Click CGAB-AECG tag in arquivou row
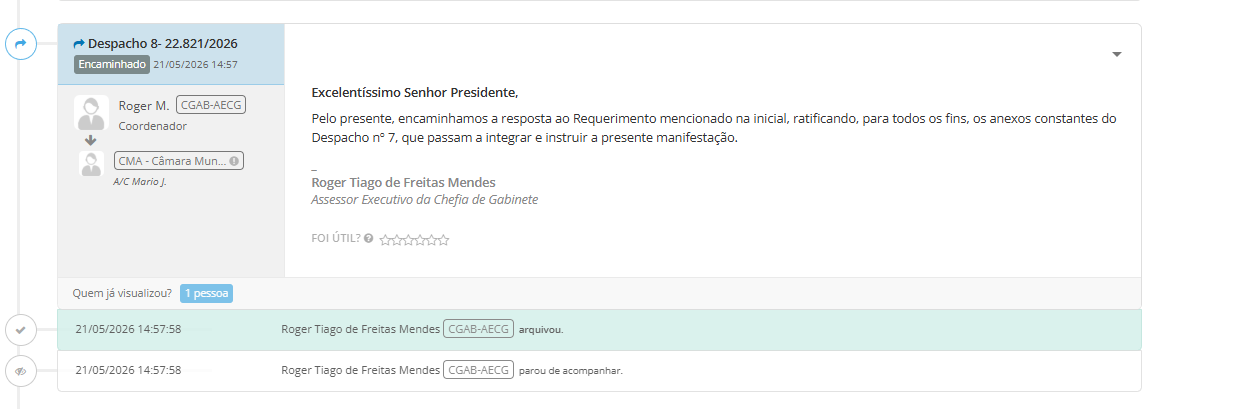 pyautogui.click(x=478, y=329)
